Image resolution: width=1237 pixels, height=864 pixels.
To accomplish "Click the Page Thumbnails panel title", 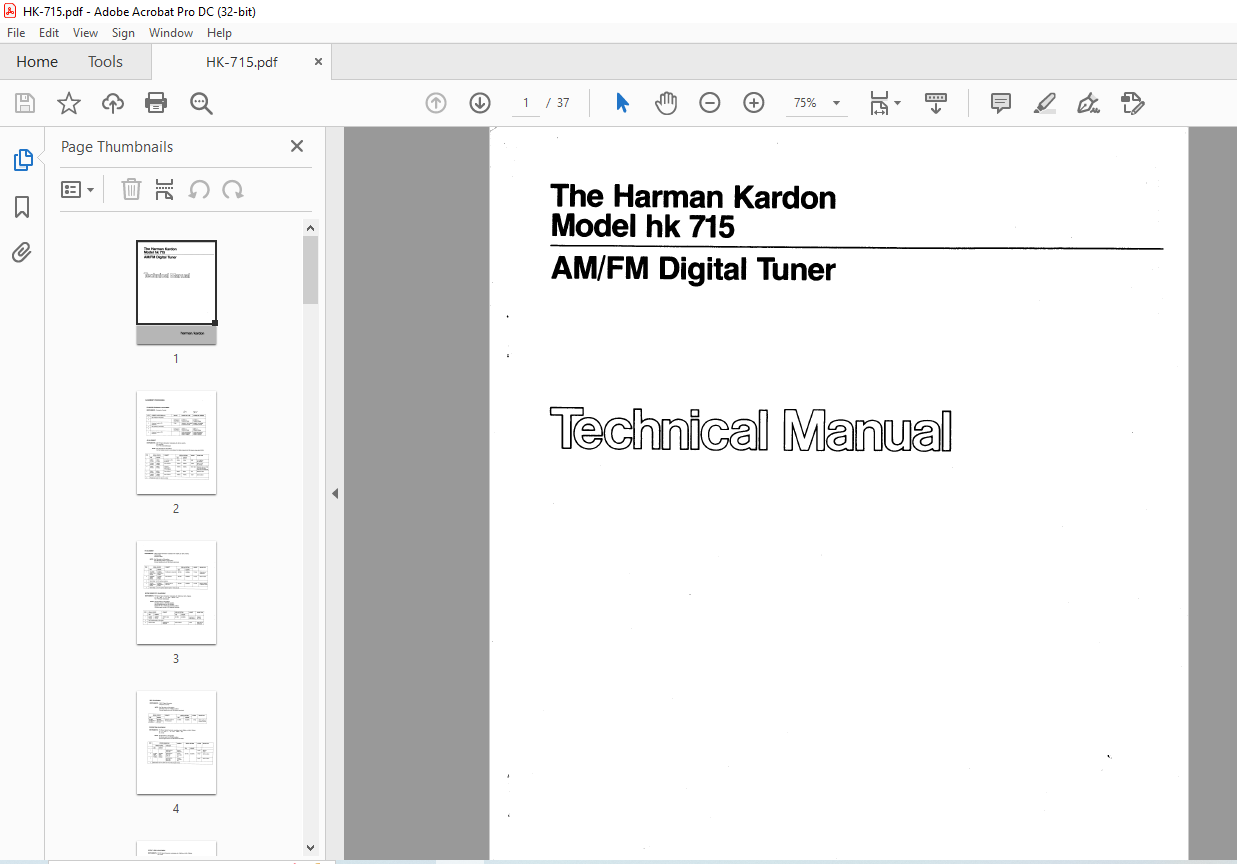I will pyautogui.click(x=117, y=146).
